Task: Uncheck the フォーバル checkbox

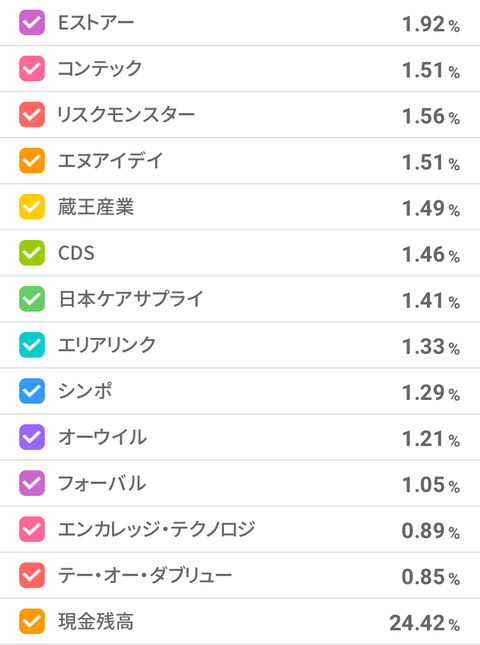Action: click(32, 483)
